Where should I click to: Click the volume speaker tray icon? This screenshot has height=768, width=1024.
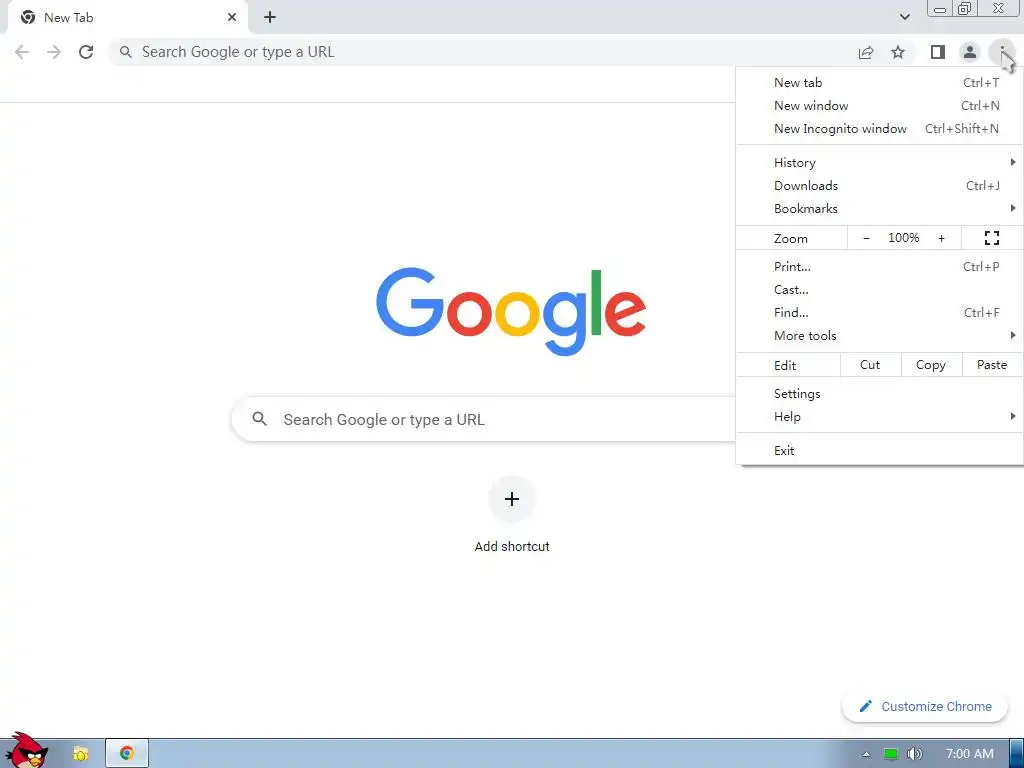click(915, 754)
